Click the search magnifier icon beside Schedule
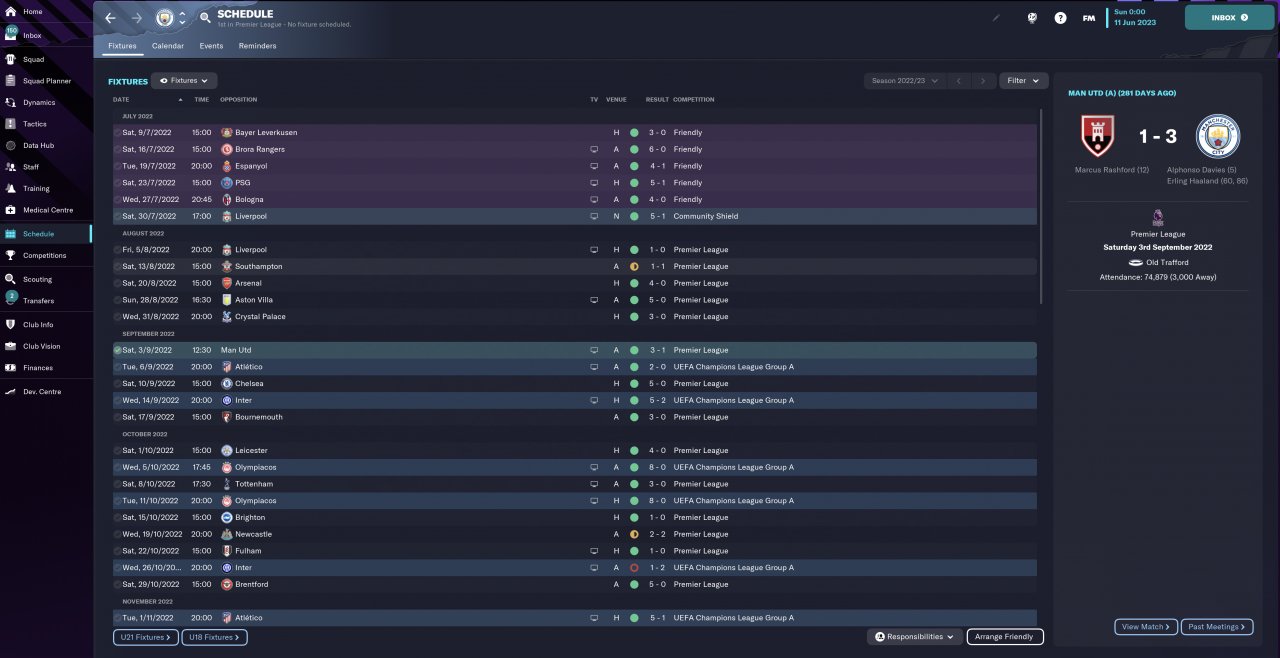 click(x=205, y=17)
